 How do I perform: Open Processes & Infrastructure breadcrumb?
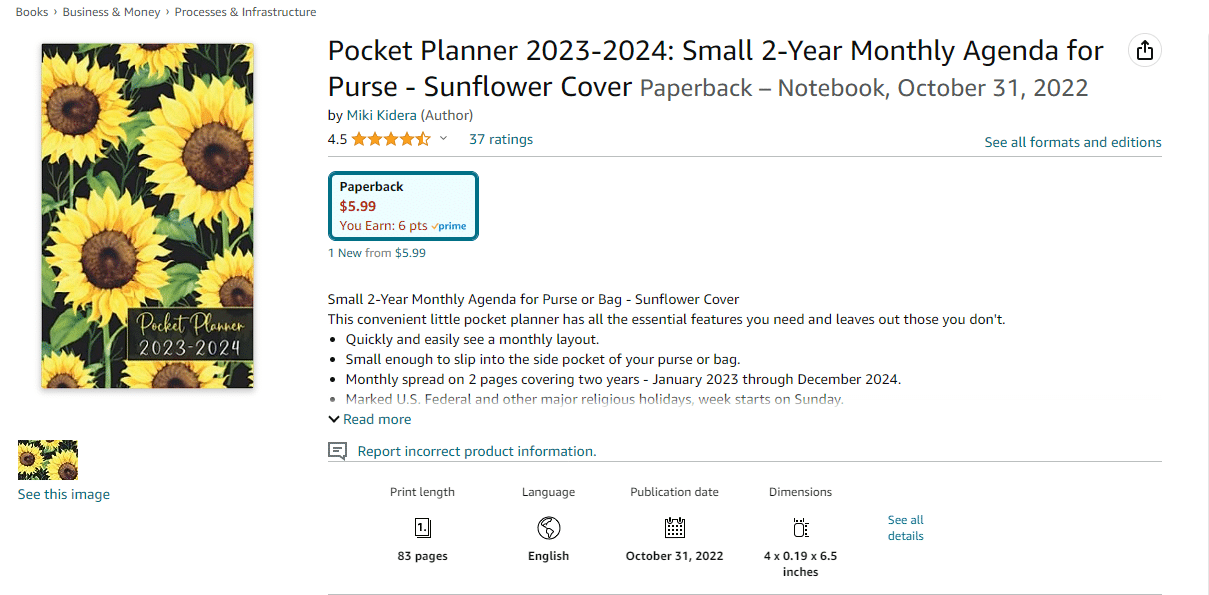[245, 12]
